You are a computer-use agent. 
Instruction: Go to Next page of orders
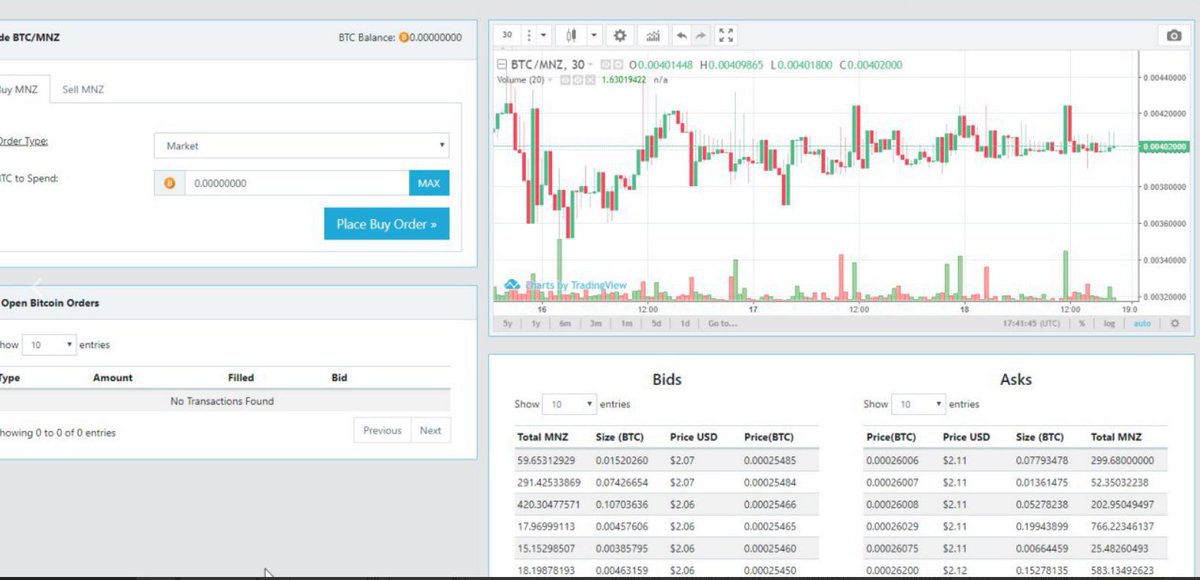[x=430, y=431]
